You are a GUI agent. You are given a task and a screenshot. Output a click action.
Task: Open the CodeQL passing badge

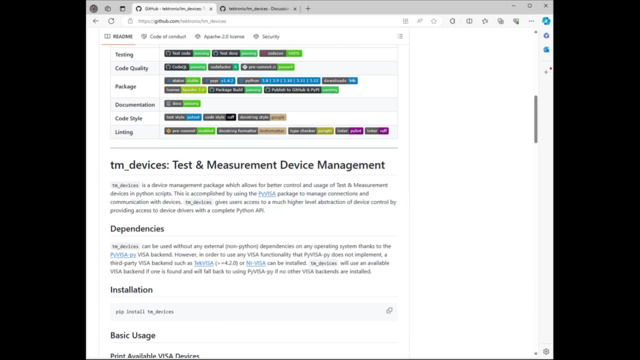186,67
